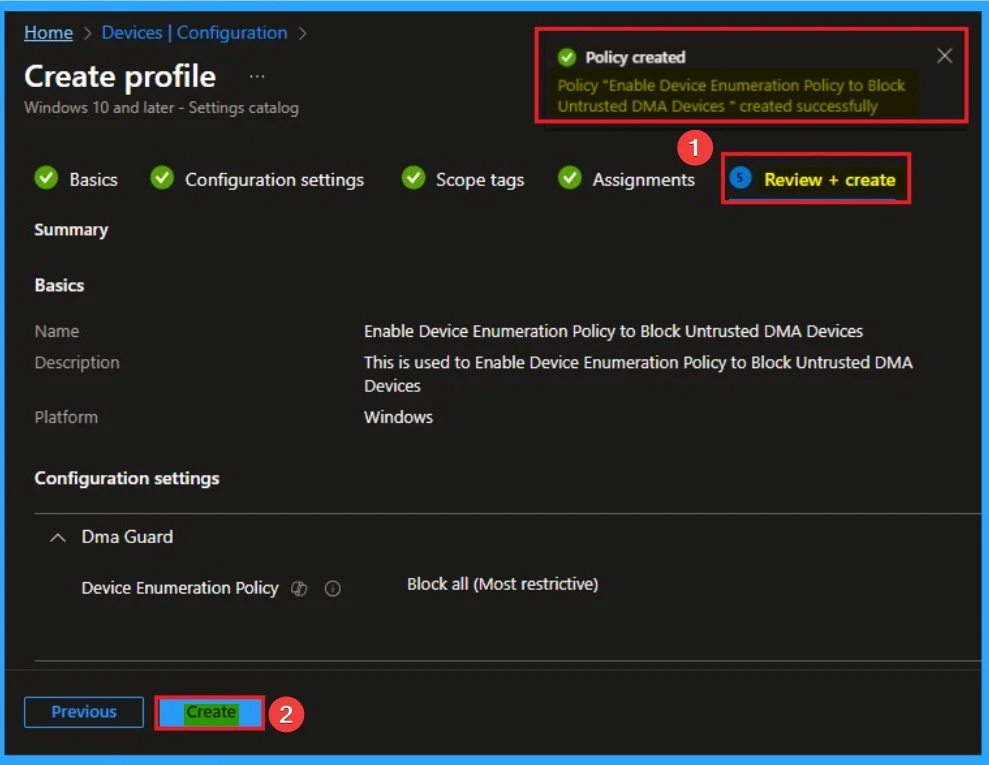
Task: Collapse the Dma Guard section
Action: (58, 537)
